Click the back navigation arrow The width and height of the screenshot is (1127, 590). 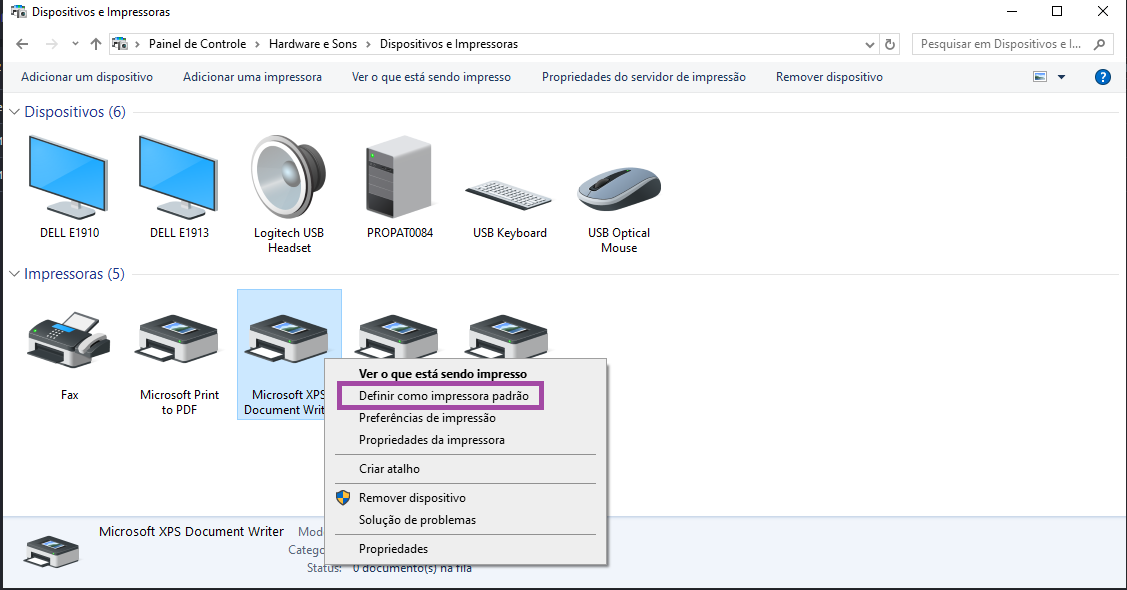click(x=22, y=44)
